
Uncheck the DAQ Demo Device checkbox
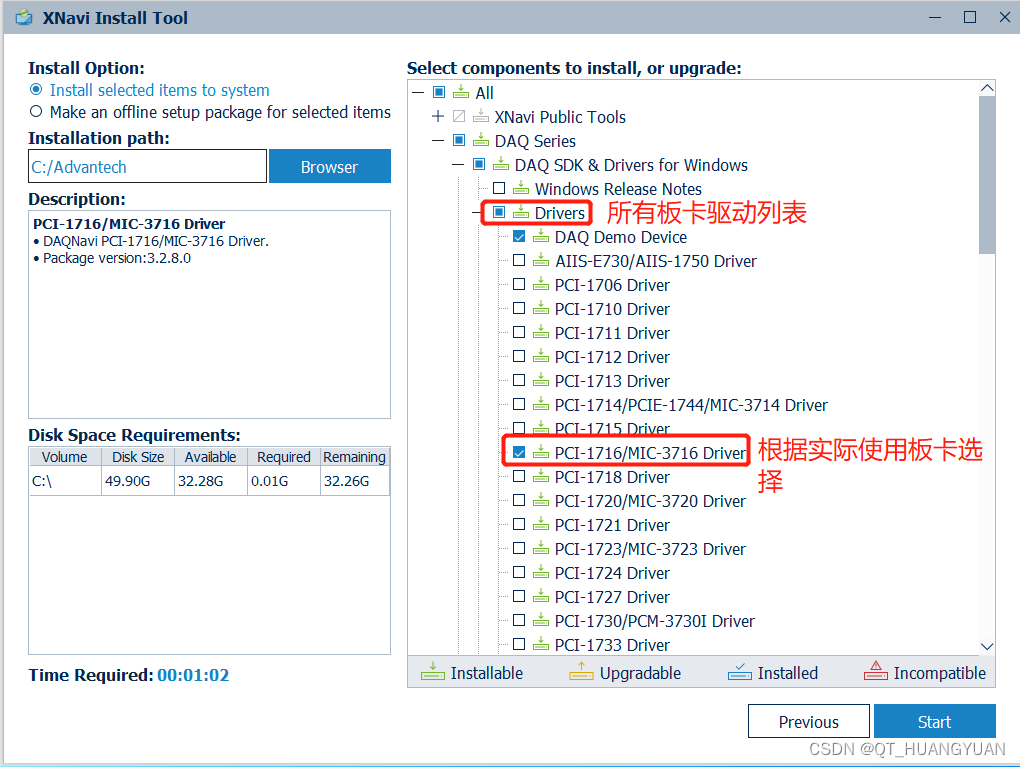pos(519,237)
